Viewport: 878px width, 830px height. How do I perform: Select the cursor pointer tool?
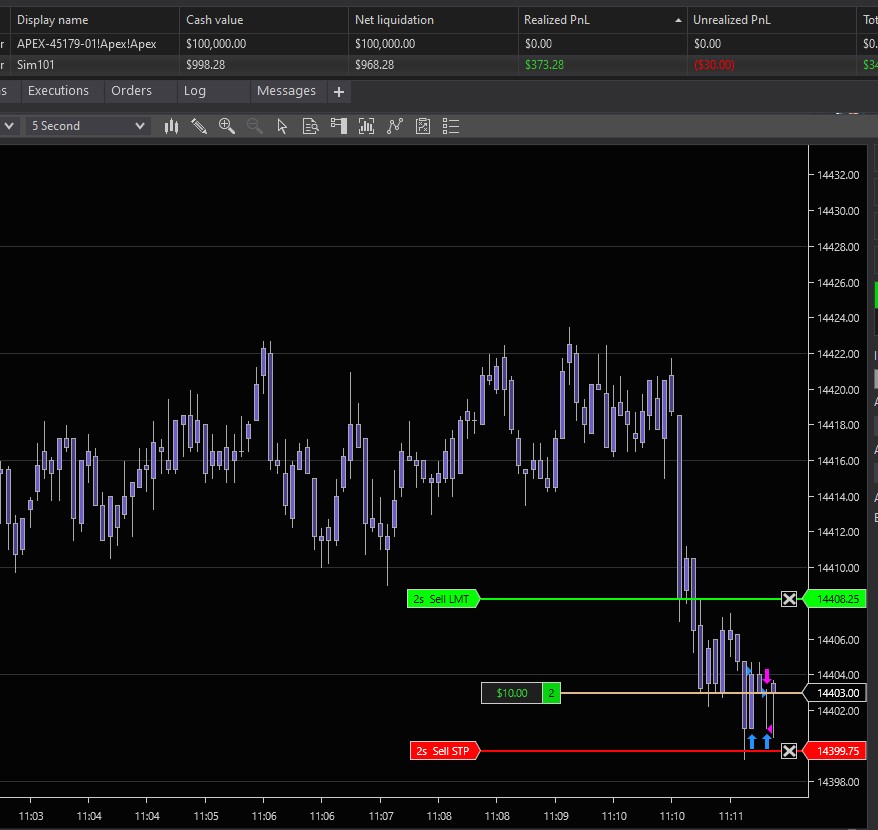pyautogui.click(x=282, y=126)
